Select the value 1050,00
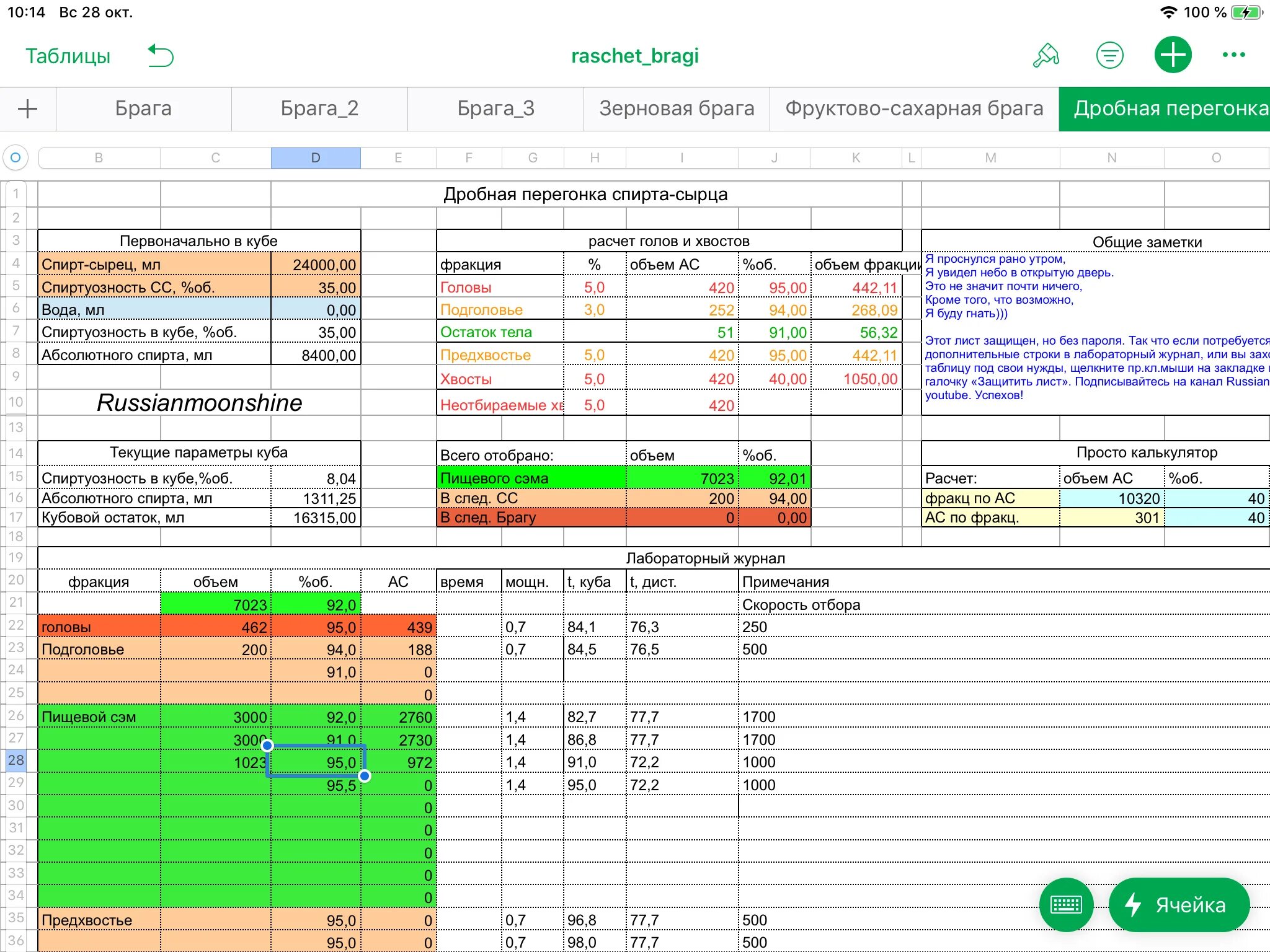This screenshot has height=952, width=1270. (x=856, y=379)
